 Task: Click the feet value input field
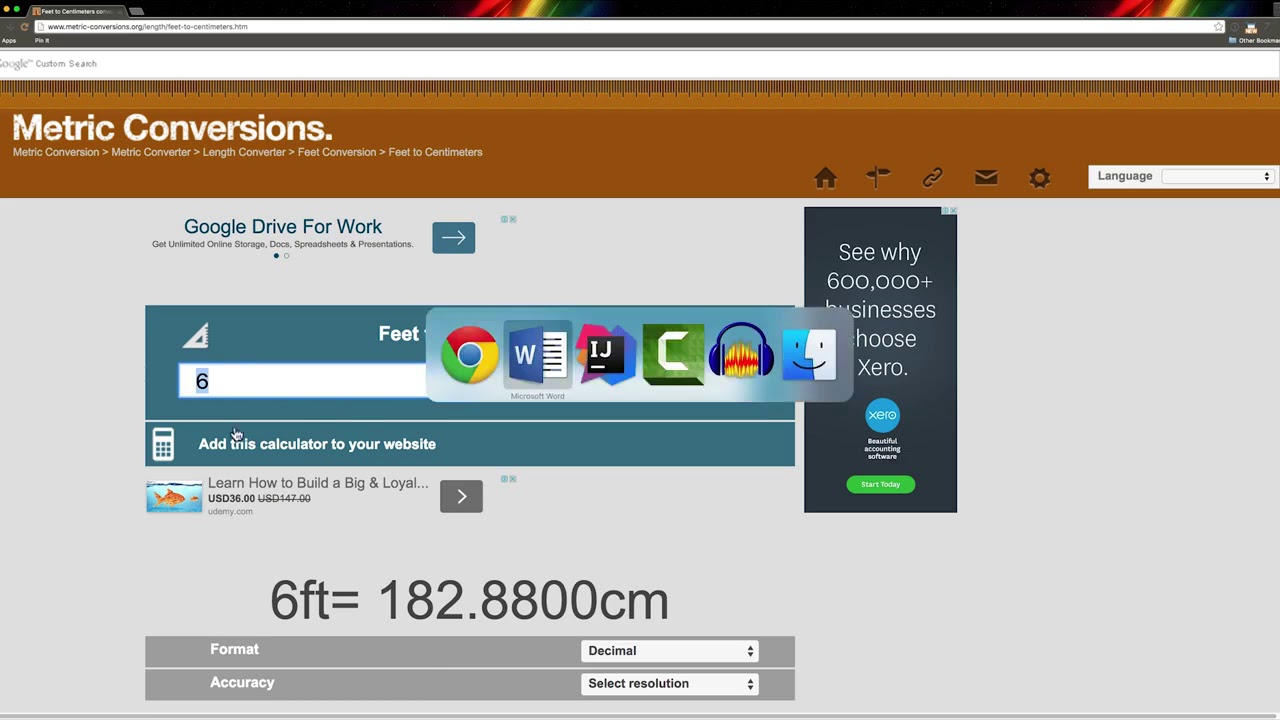(x=303, y=381)
